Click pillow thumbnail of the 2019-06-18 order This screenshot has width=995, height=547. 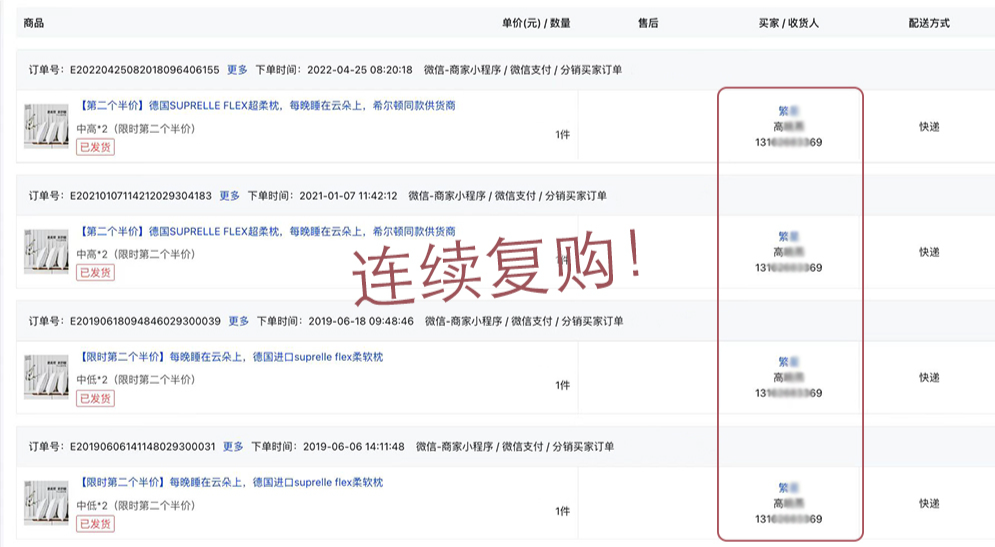click(x=46, y=377)
